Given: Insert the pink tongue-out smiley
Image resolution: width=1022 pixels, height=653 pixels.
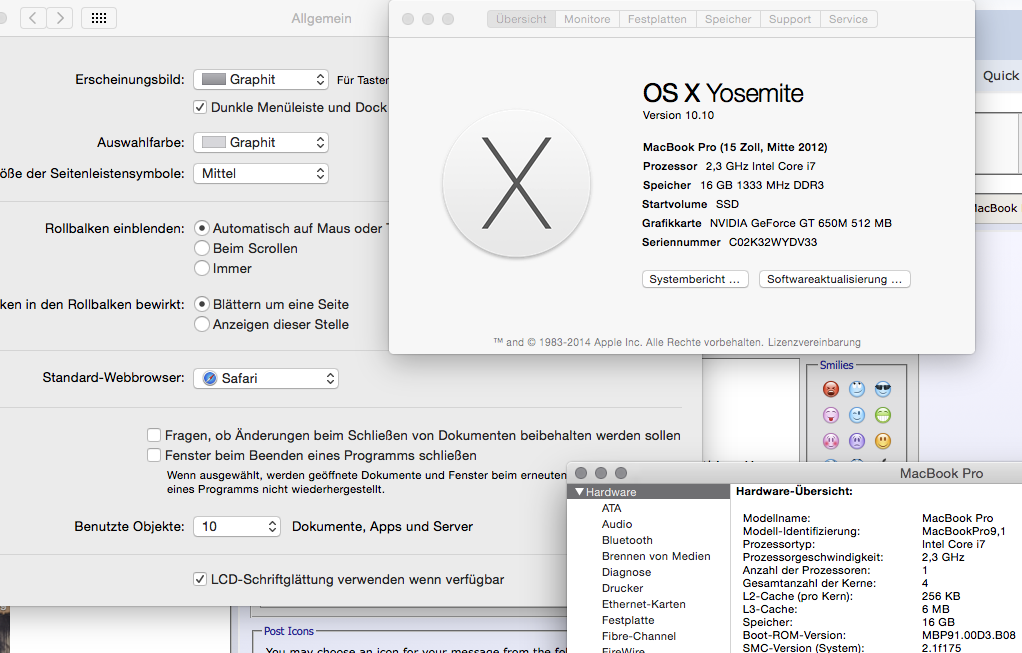Looking at the screenshot, I should (830, 415).
